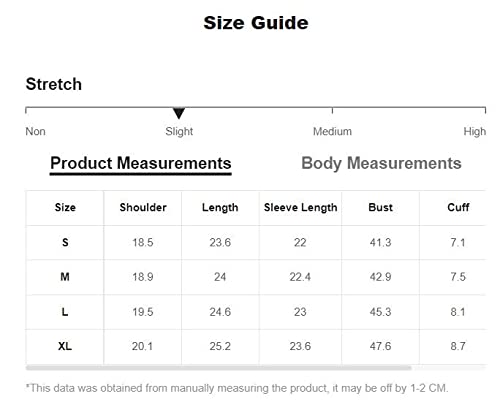The image size is (500, 410).
Task: Click the black triangle stretch marker
Action: (x=179, y=113)
